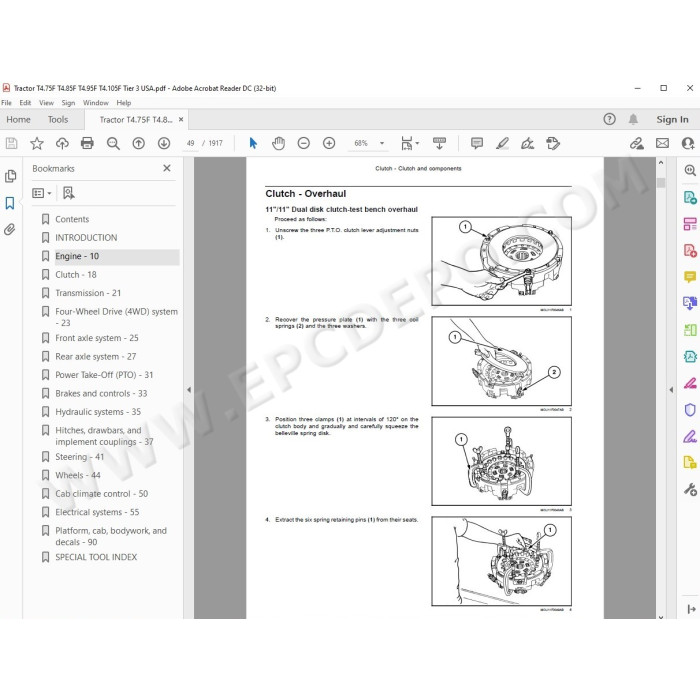Viewport: 700px width, 700px height.
Task: Open Protect shield tool in right pane
Action: tap(690, 409)
